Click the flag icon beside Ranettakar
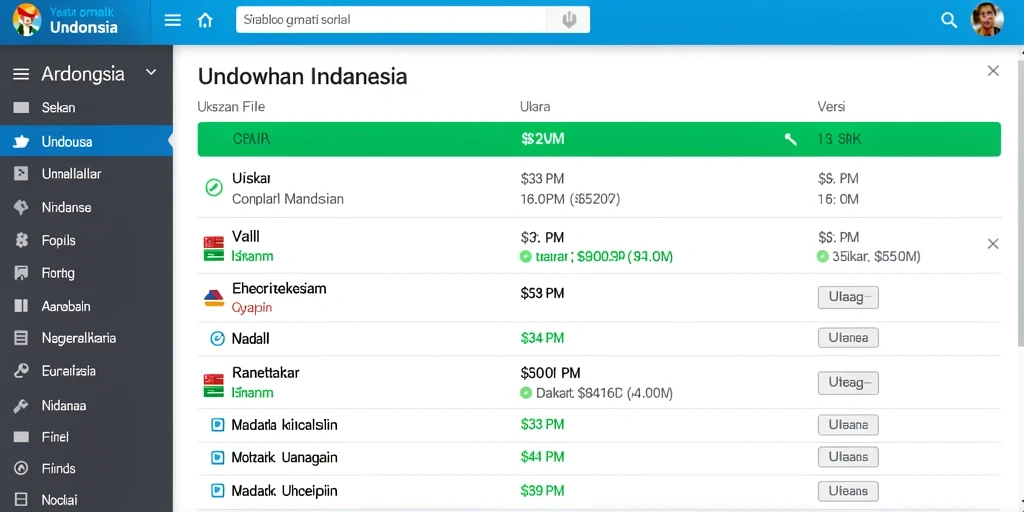The height and width of the screenshot is (512, 1024). (214, 385)
